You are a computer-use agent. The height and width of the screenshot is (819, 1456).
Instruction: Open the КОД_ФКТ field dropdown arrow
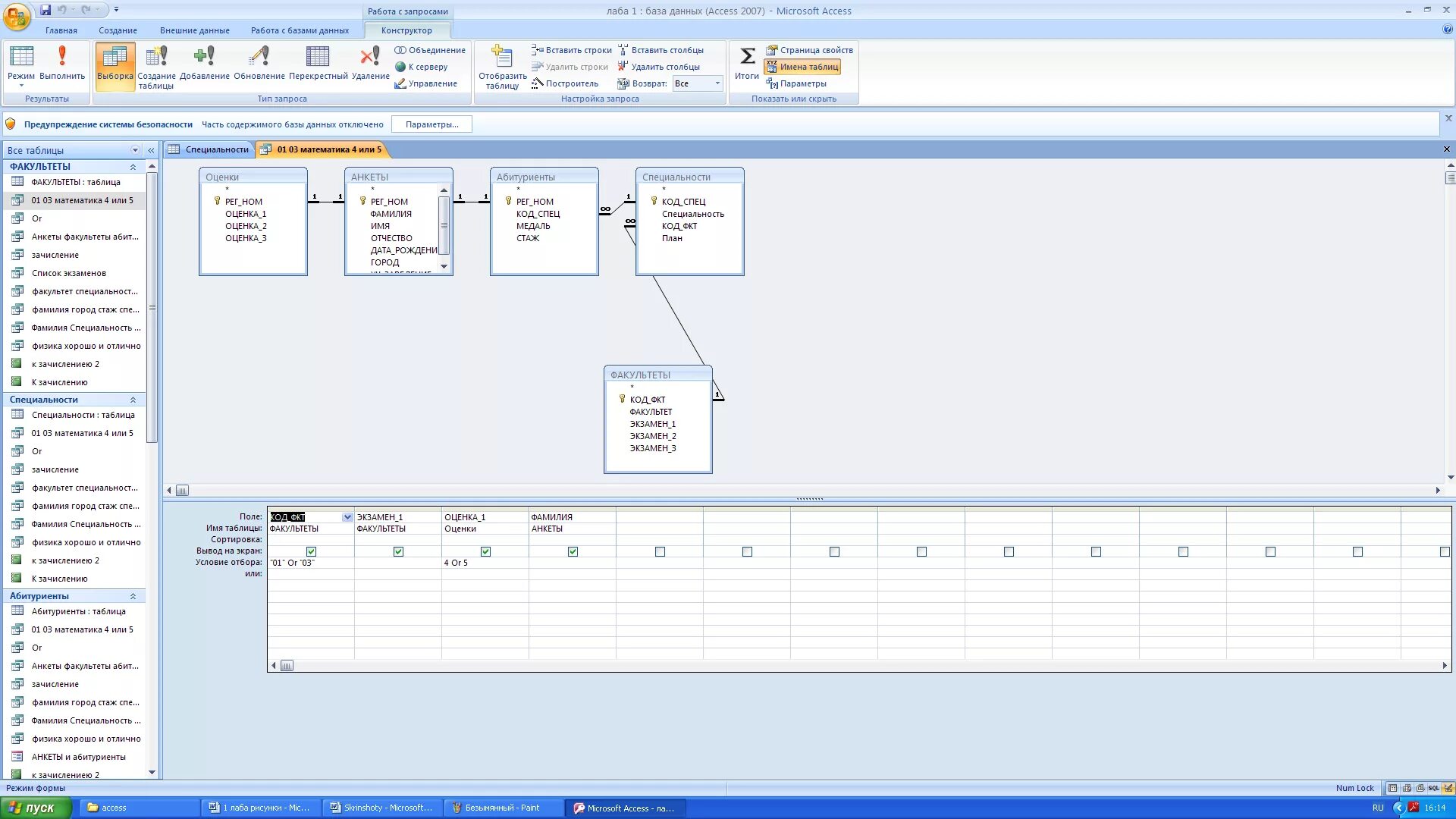347,517
